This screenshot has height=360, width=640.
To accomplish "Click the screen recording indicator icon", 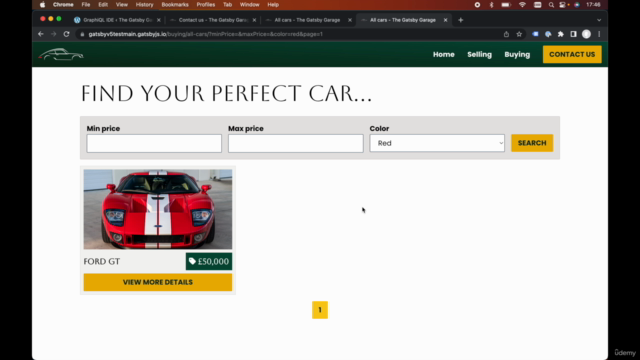I will (477, 5).
